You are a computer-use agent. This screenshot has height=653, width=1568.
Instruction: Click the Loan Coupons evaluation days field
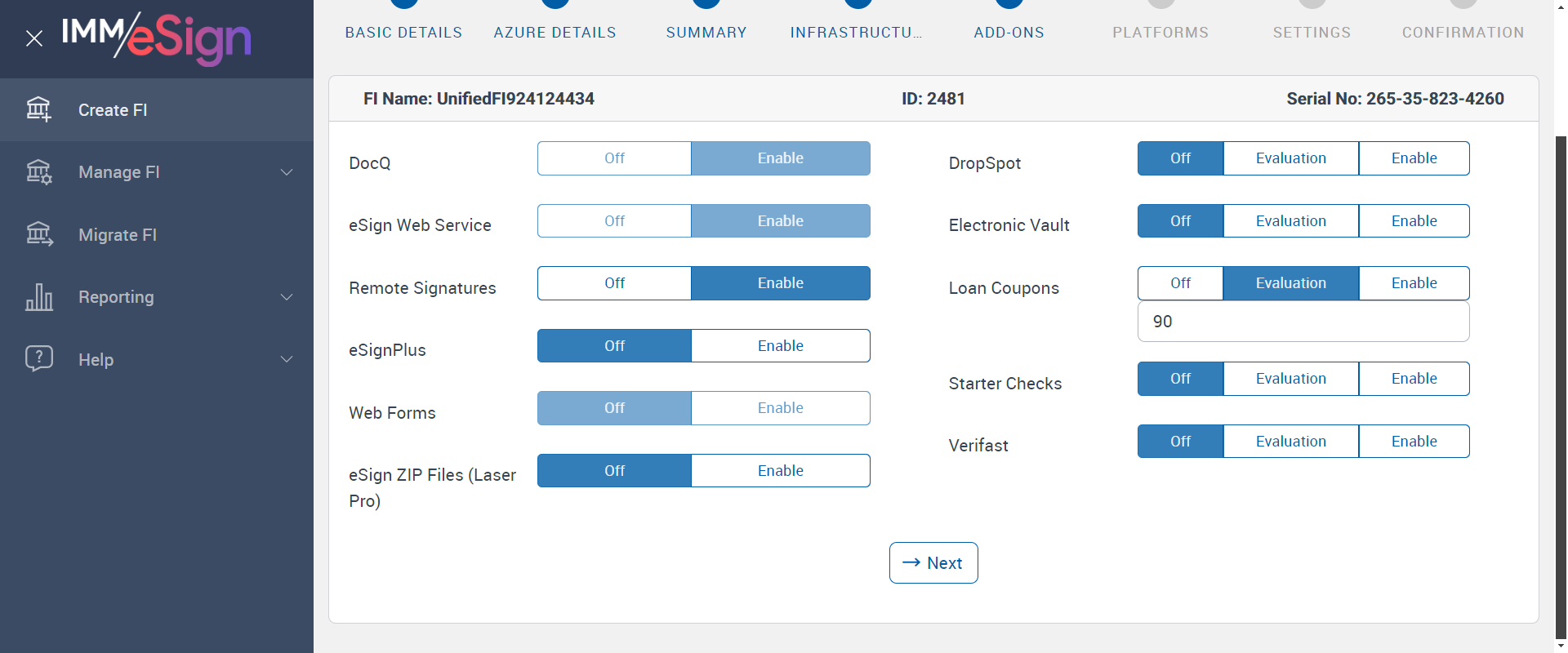tap(1303, 322)
